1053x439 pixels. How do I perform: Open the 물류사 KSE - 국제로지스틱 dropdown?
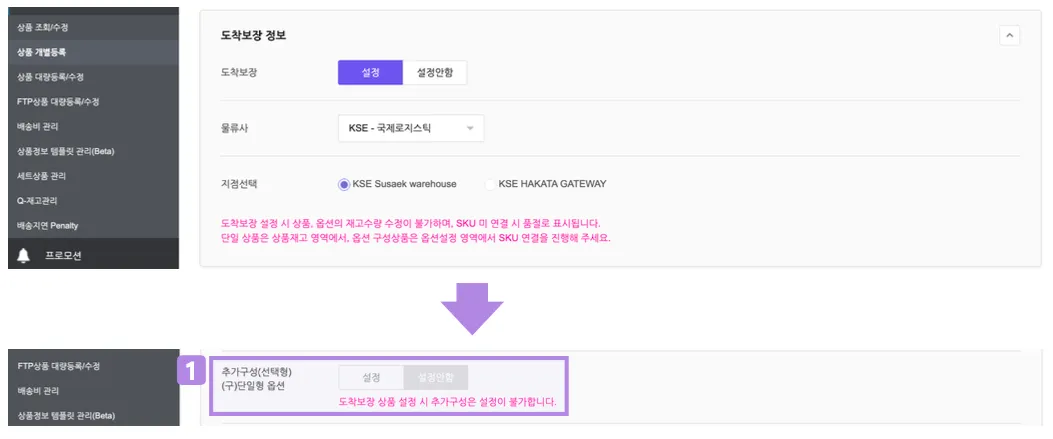pos(411,128)
